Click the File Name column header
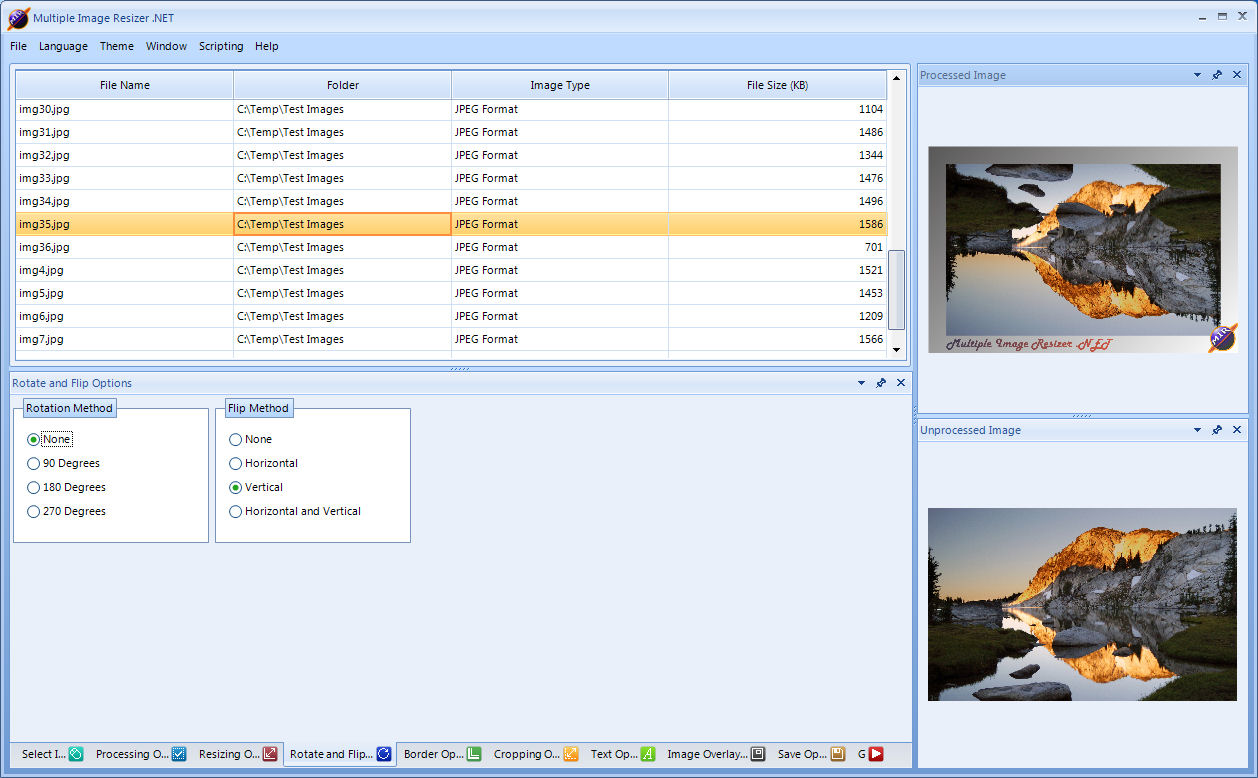The image size is (1258, 778). click(125, 85)
